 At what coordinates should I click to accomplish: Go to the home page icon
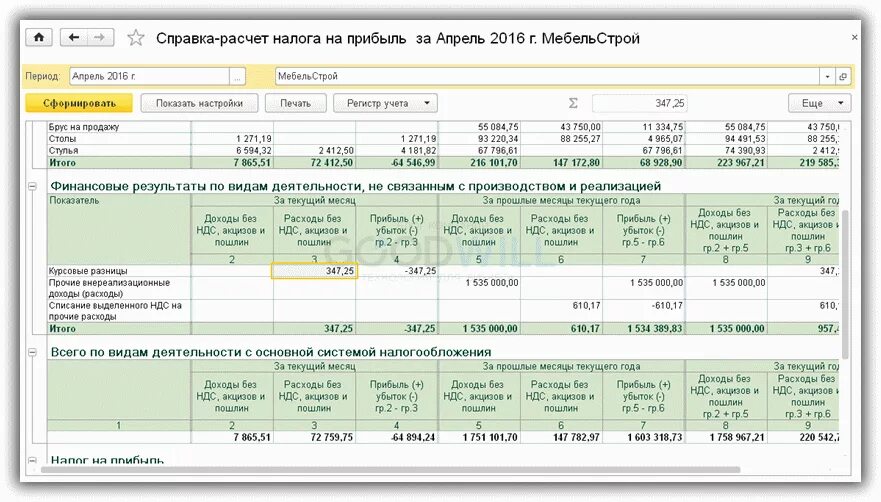coord(39,38)
